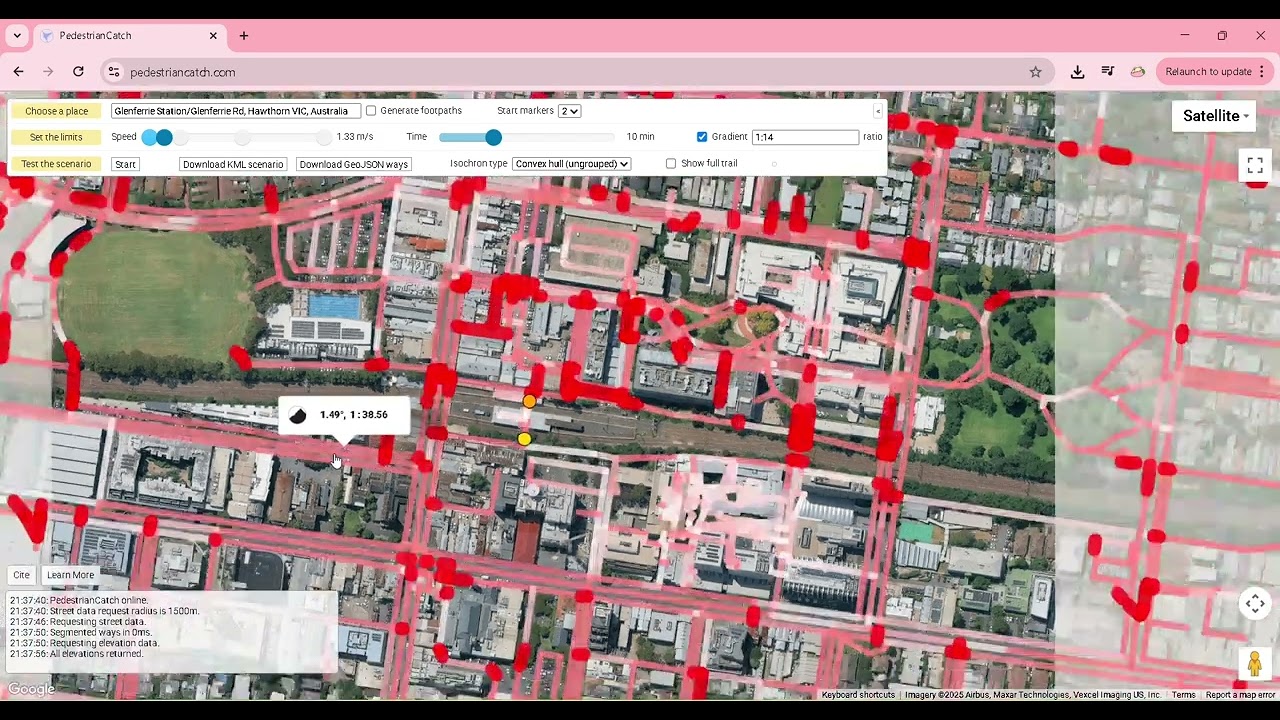Viewport: 1280px width, 720px height.
Task: Click the Cite button
Action: tap(21, 575)
